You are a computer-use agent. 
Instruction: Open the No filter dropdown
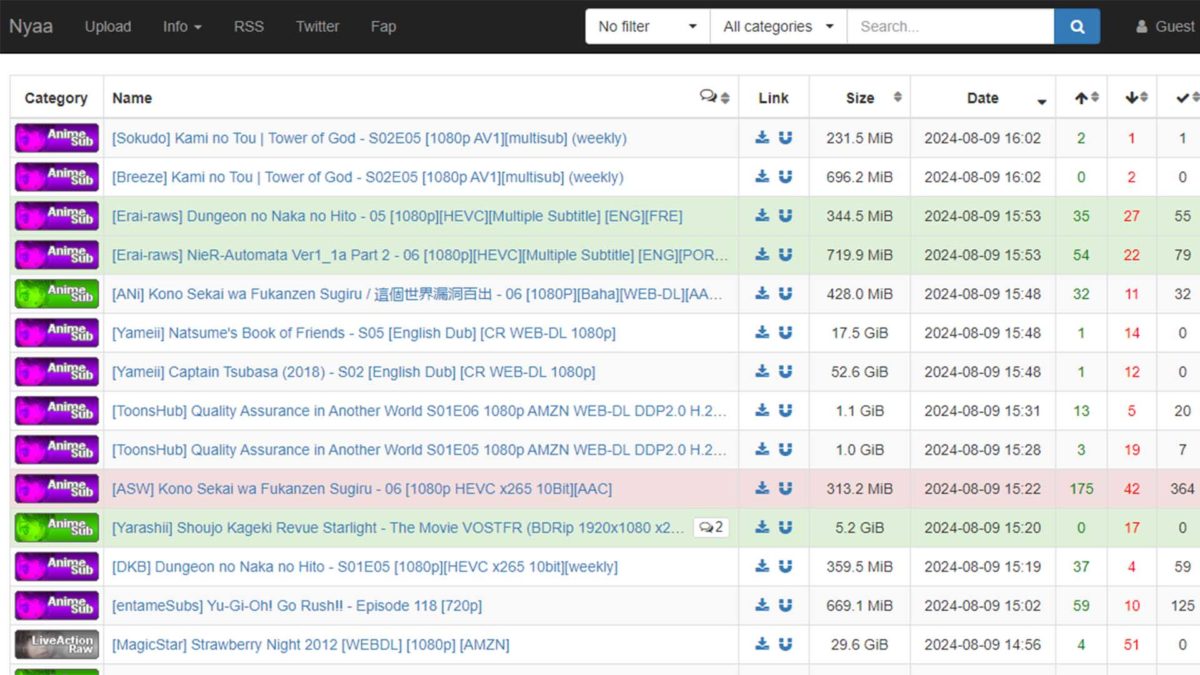click(x=648, y=27)
